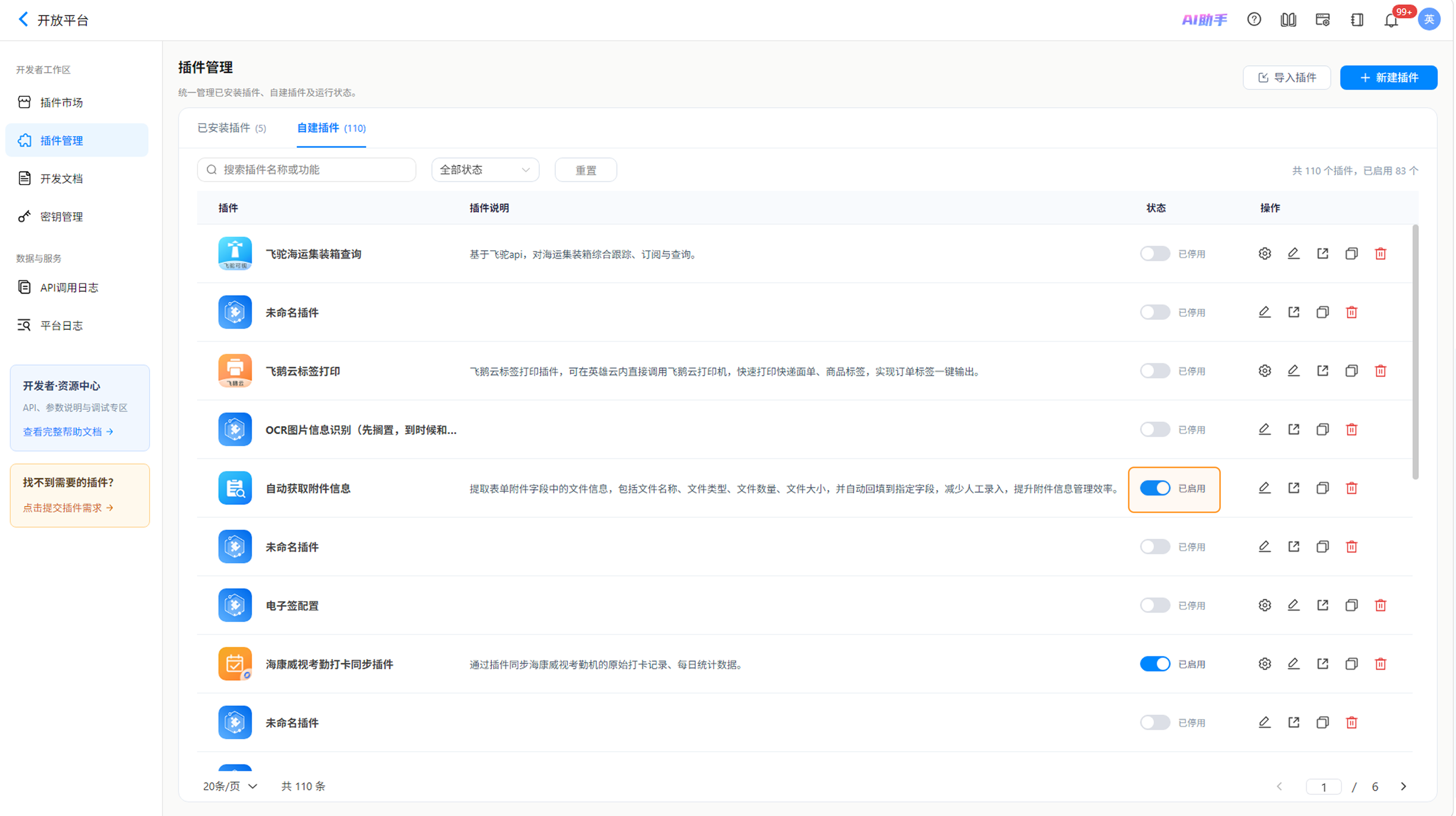This screenshot has width=1456, height=816.
Task: Turn off 海康威视考勤打卡同步插件 switch
Action: [x=1155, y=664]
